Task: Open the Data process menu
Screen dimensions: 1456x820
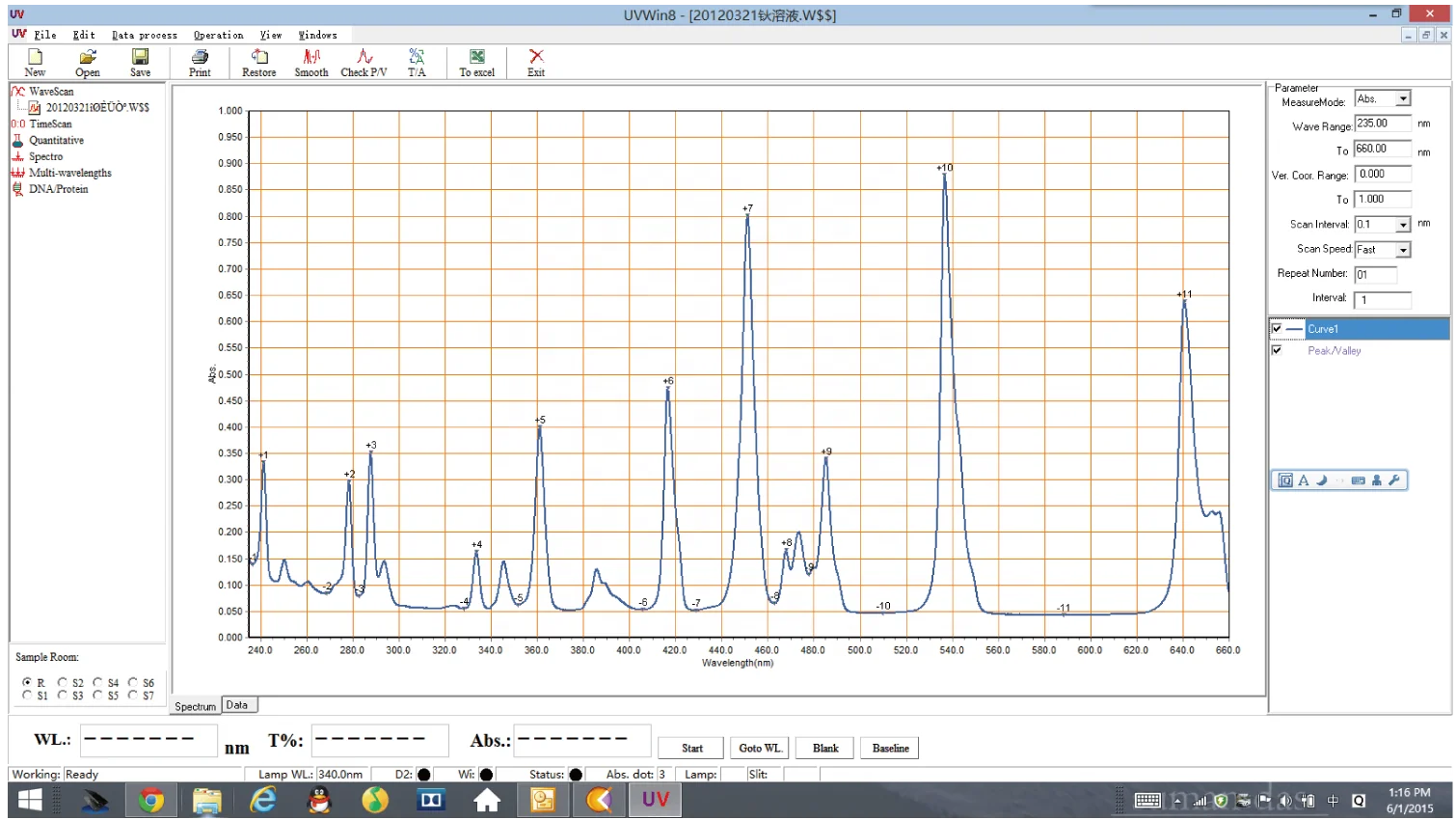Action: click(x=145, y=35)
